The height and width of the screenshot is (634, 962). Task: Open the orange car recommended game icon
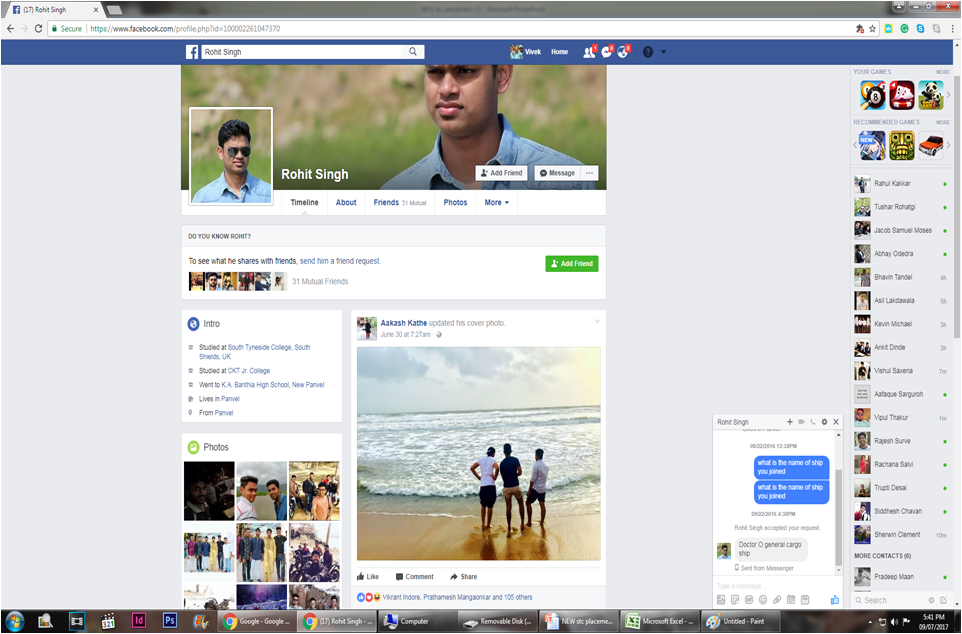click(x=930, y=145)
